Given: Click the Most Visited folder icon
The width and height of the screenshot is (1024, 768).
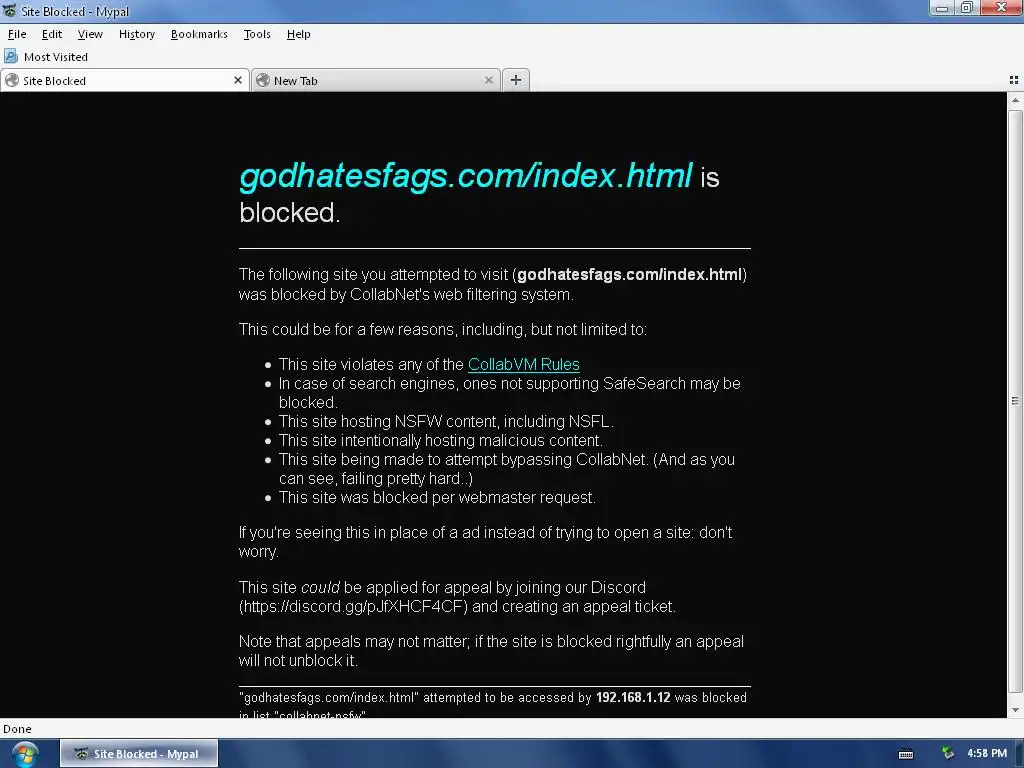Looking at the screenshot, I should (11, 57).
